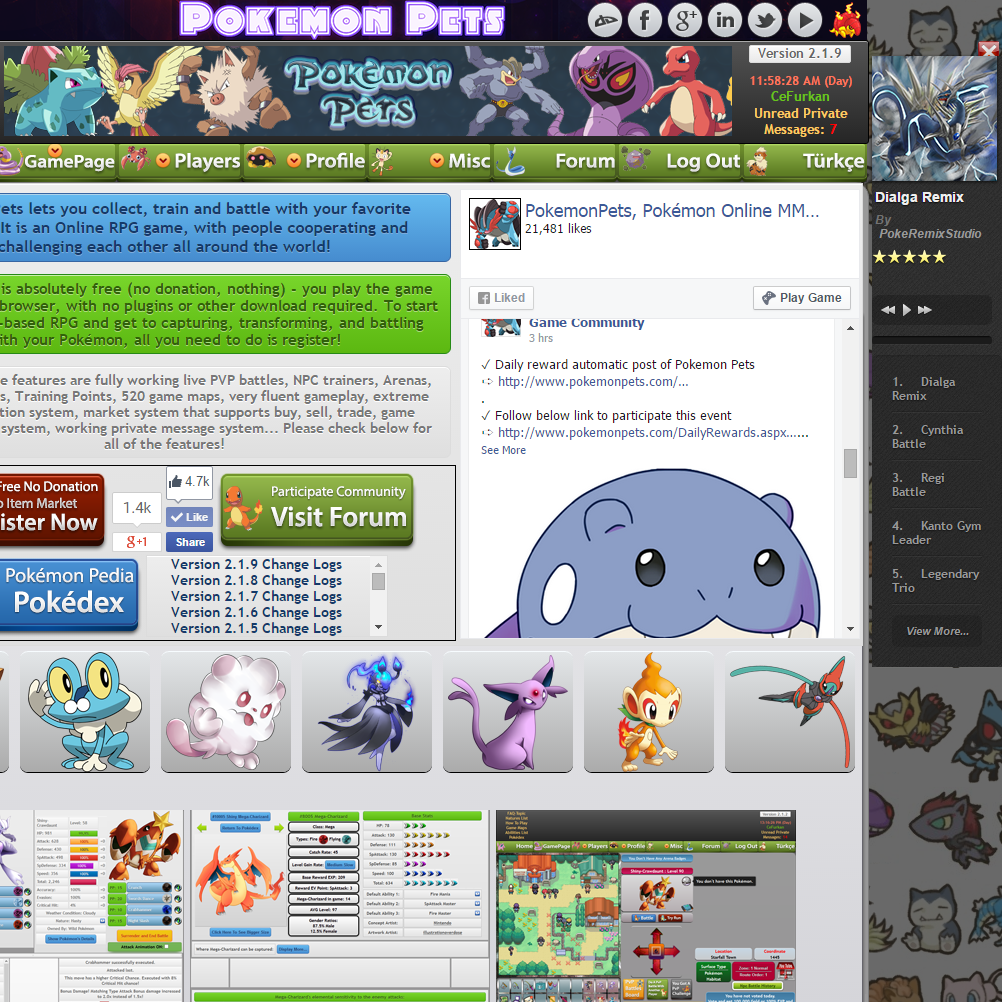The width and height of the screenshot is (1002, 1002).
Task: Open the Game Community post author link
Action: point(586,323)
